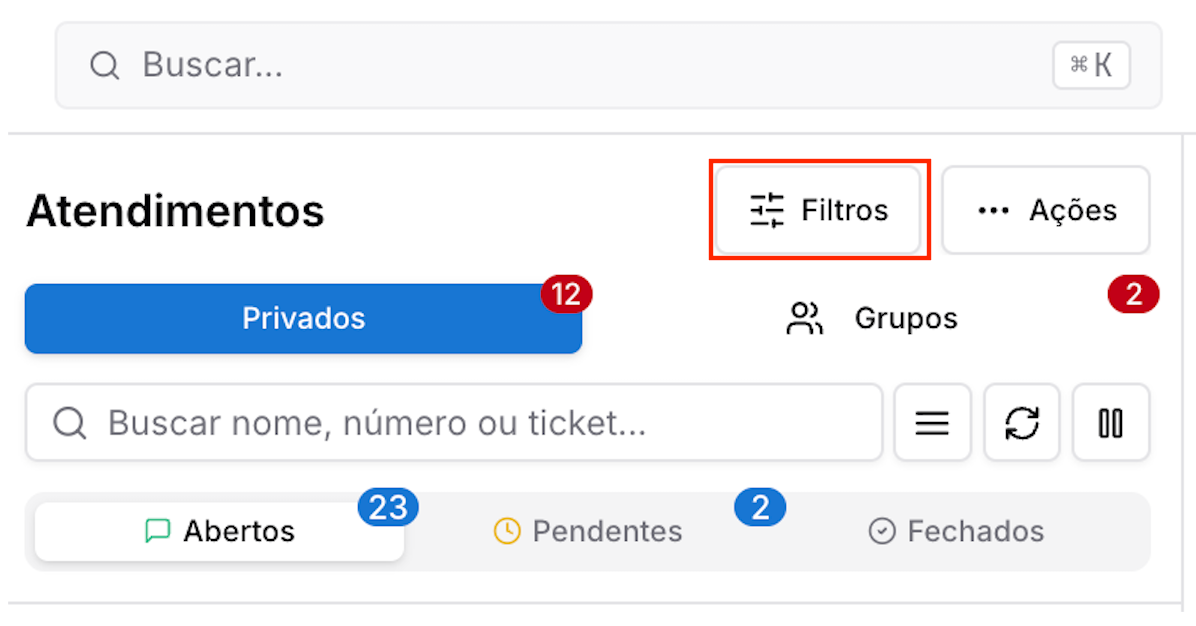Select the Privados tab
1196x626 pixels.
(304, 319)
